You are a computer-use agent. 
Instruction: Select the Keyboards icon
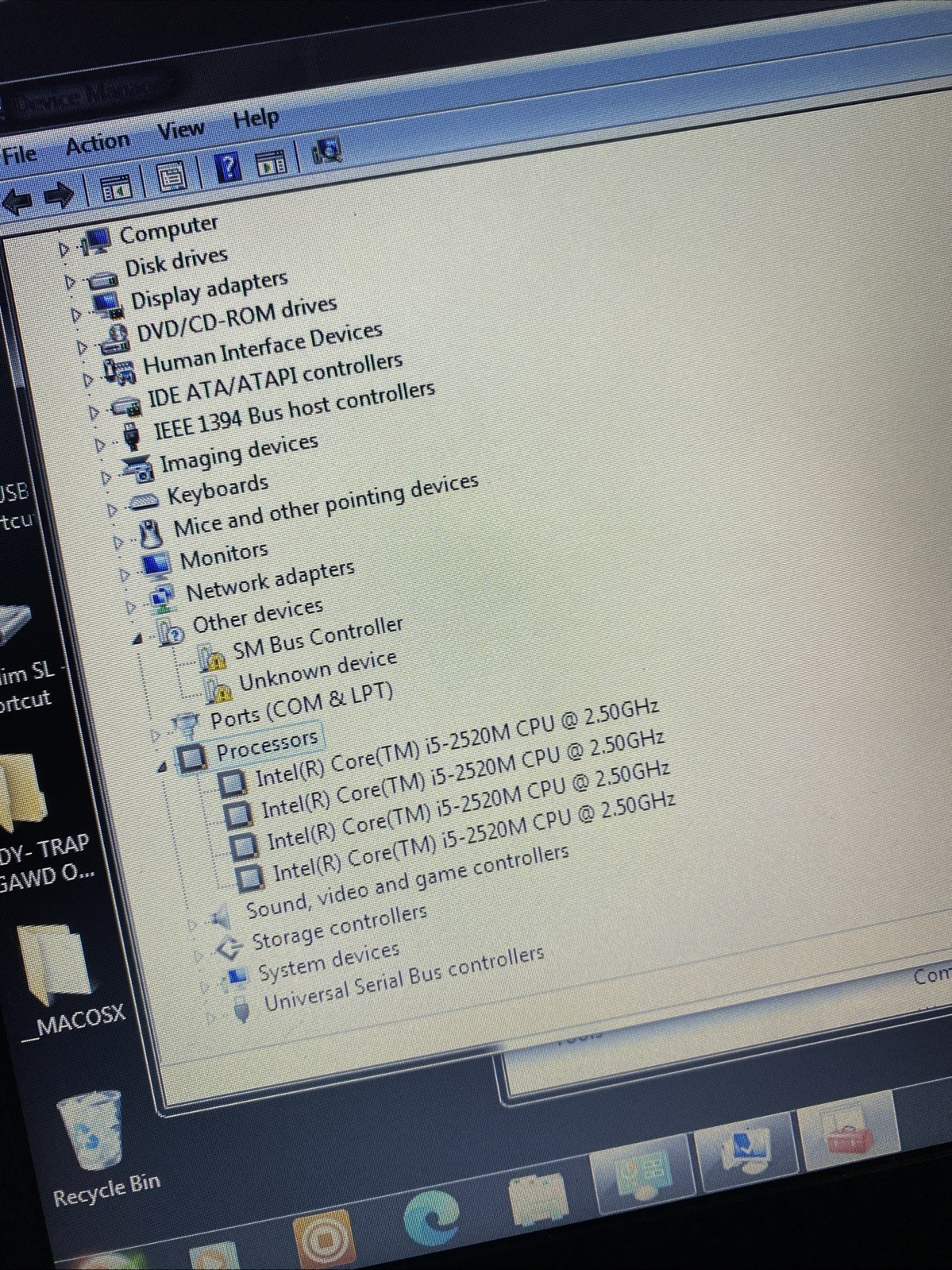(145, 500)
